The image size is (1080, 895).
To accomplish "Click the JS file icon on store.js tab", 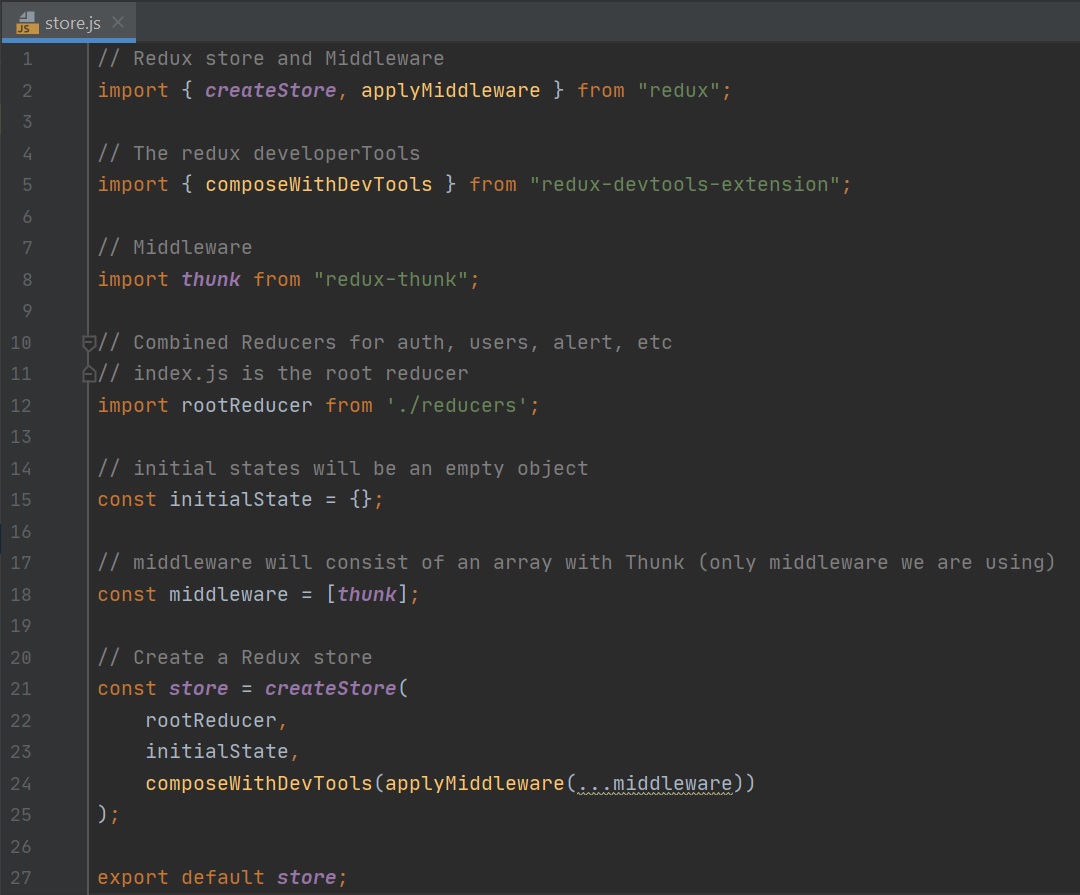I will (x=28, y=22).
